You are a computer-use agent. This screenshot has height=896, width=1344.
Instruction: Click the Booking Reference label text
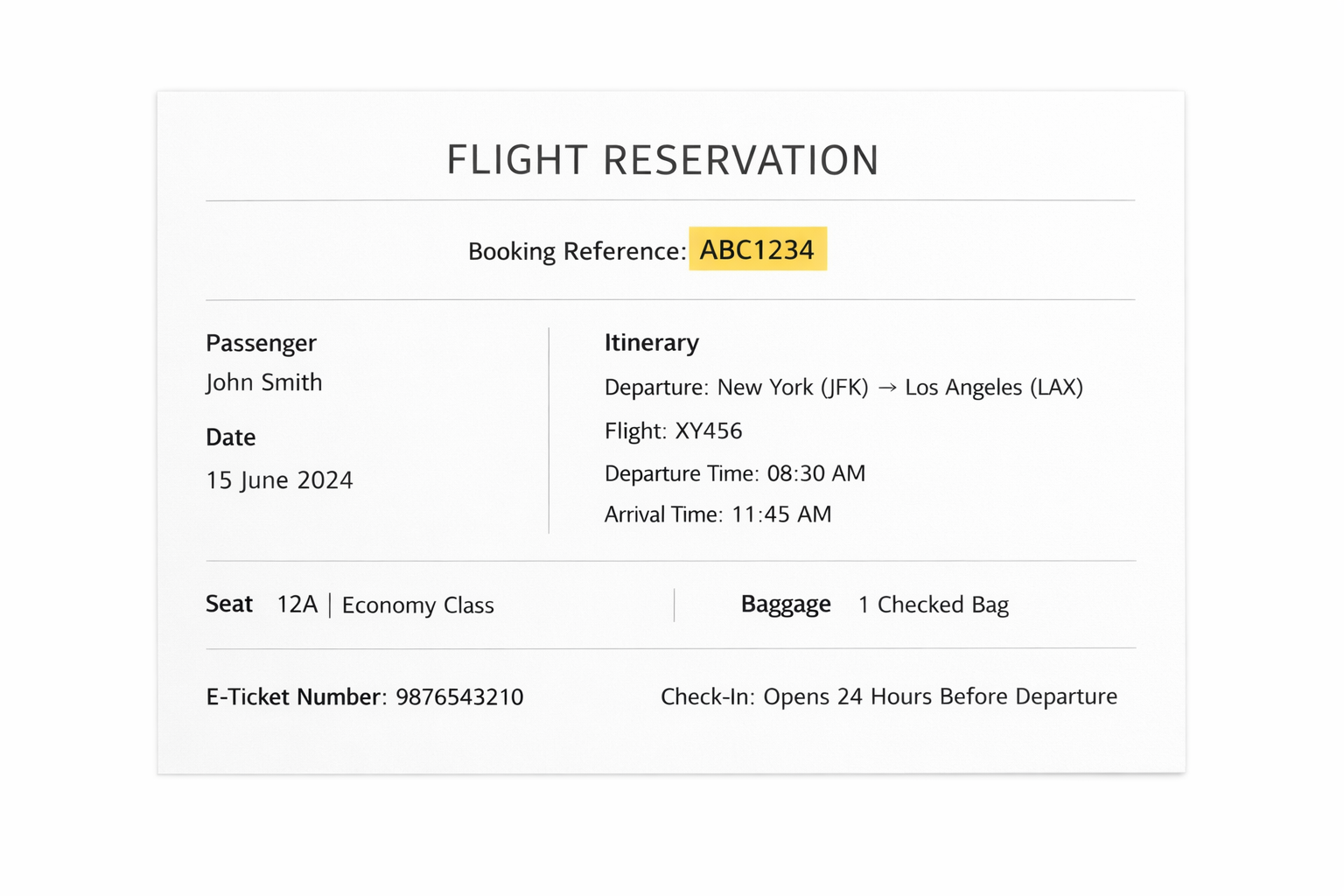[x=577, y=252]
